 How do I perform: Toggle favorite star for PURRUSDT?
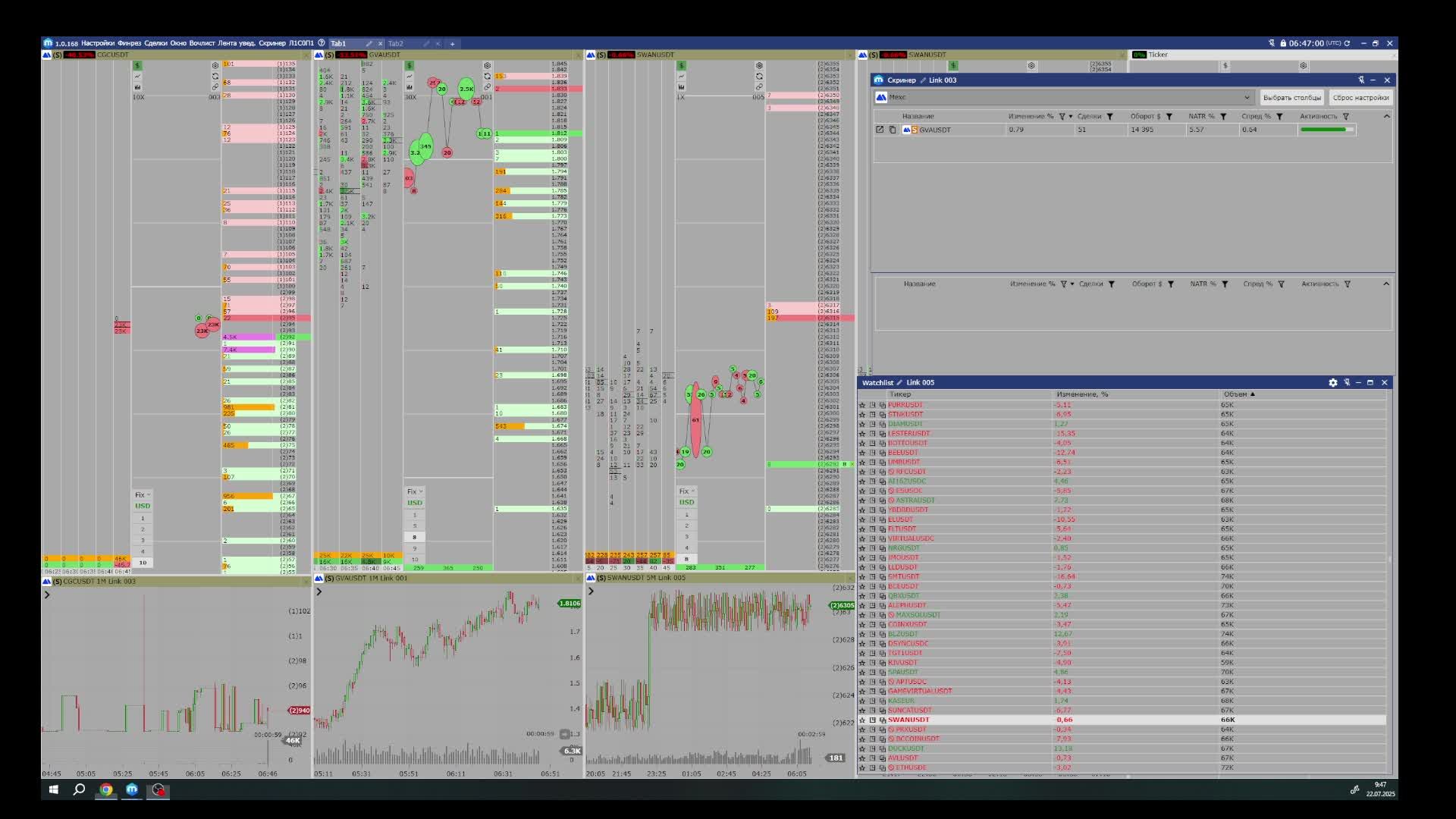862,405
